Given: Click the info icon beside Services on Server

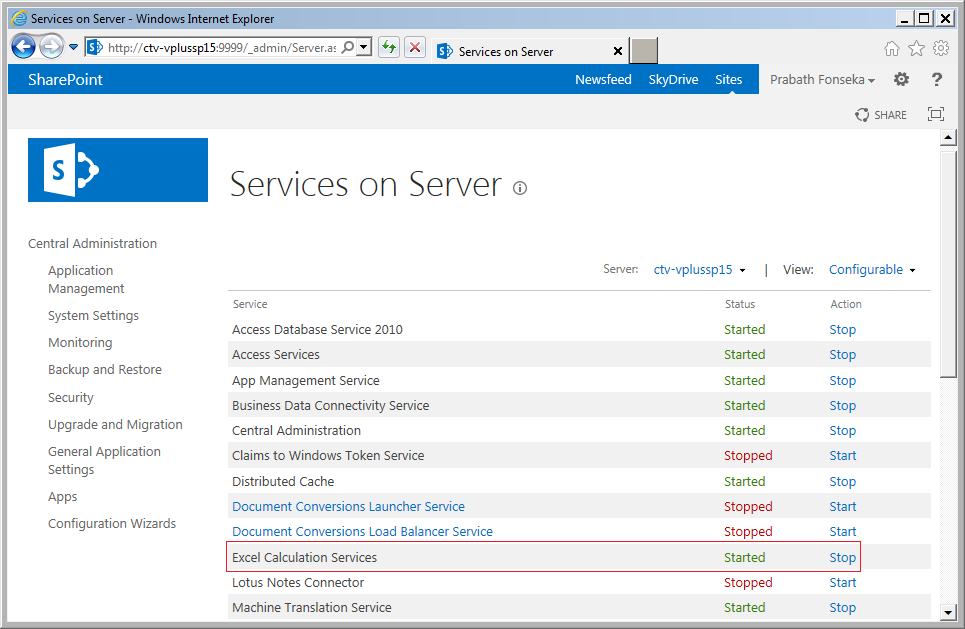Looking at the screenshot, I should [520, 188].
